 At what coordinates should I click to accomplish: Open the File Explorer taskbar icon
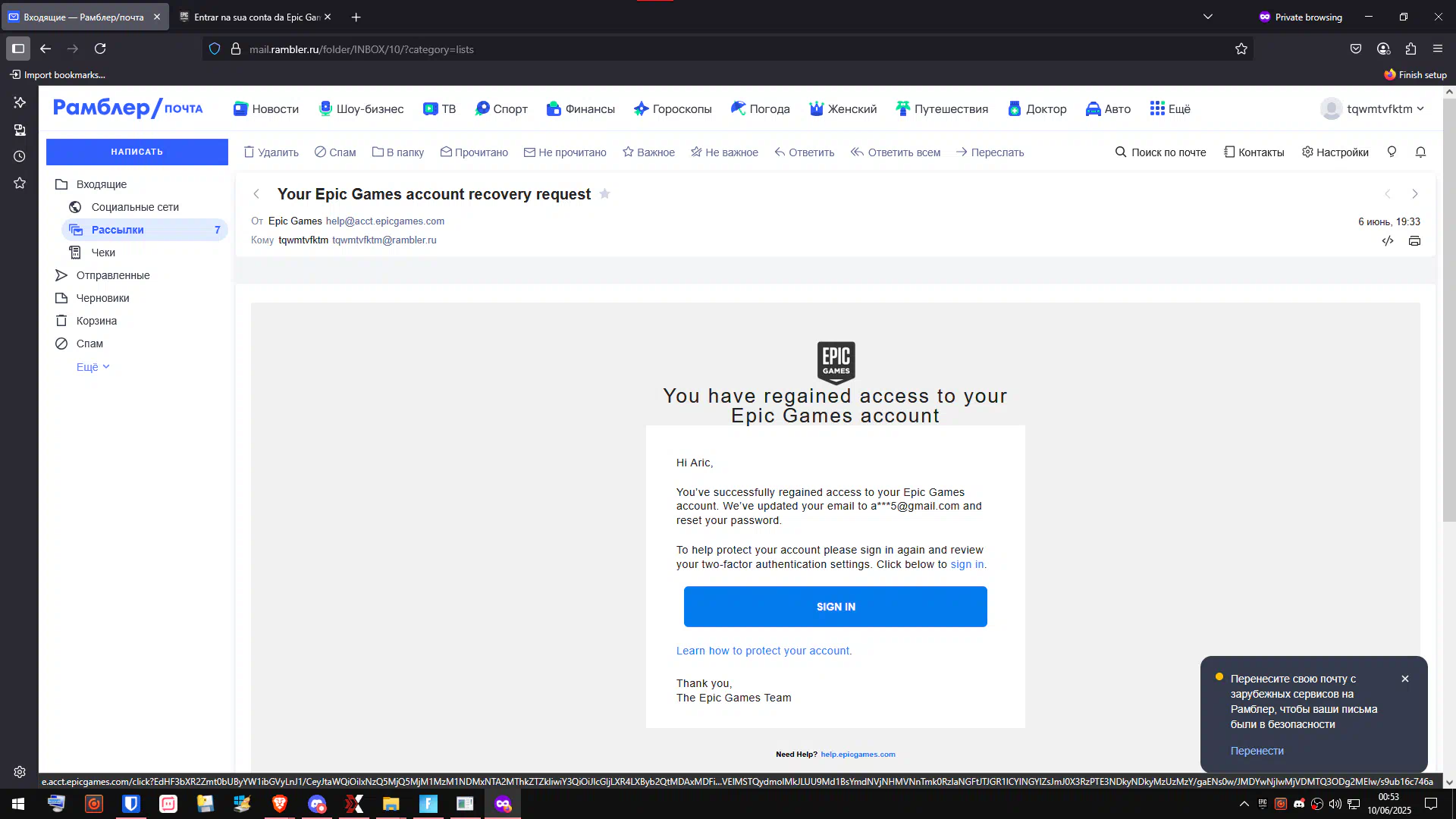click(391, 804)
